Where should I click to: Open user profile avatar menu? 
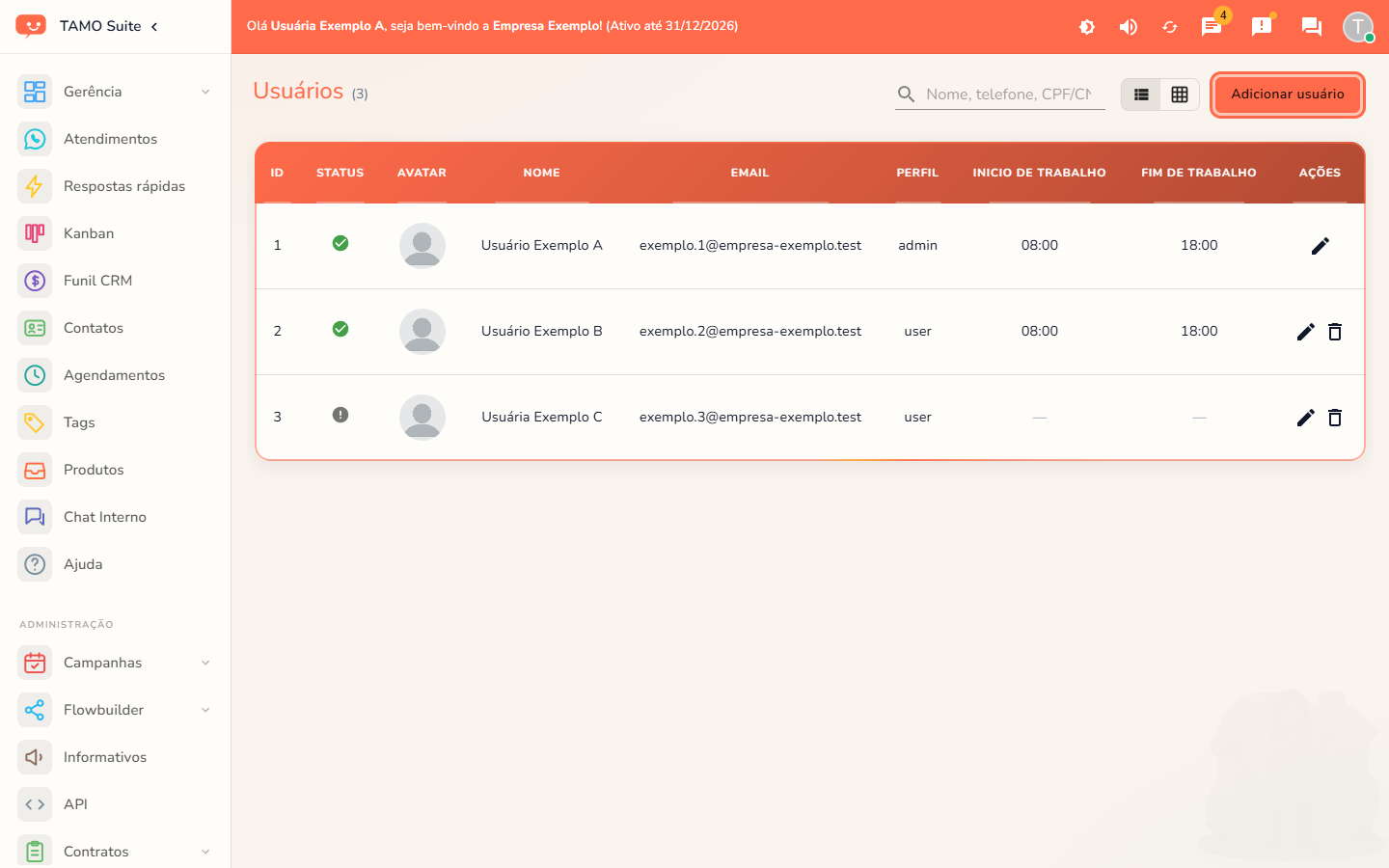(1358, 27)
